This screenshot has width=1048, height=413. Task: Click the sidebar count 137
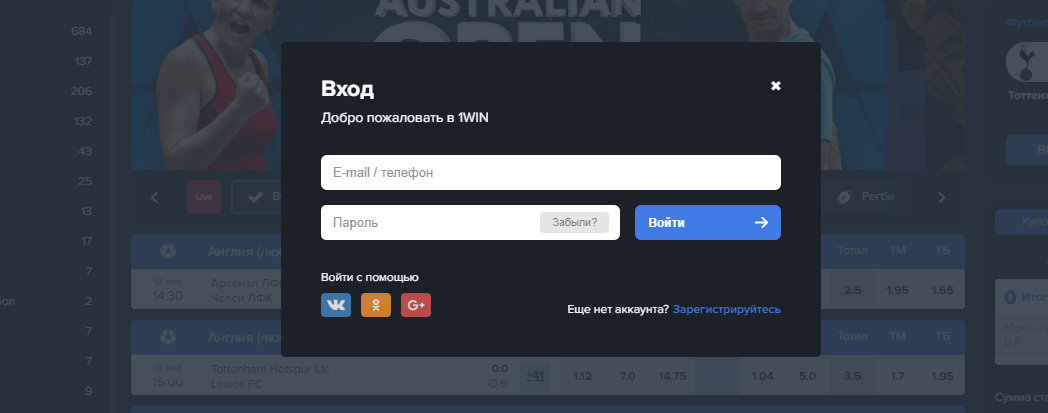tap(83, 61)
